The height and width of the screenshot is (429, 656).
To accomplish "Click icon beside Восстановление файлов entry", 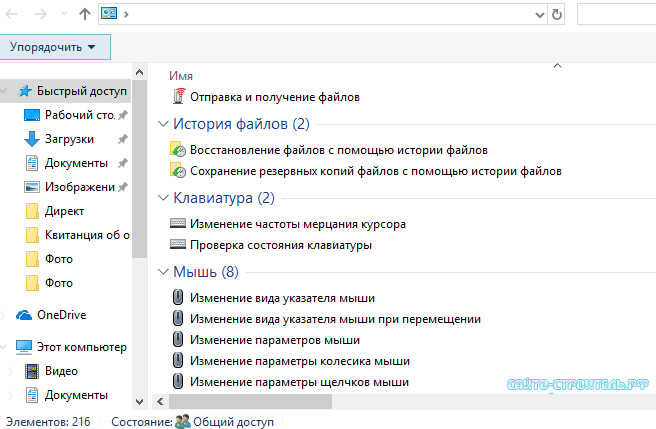I will point(178,149).
